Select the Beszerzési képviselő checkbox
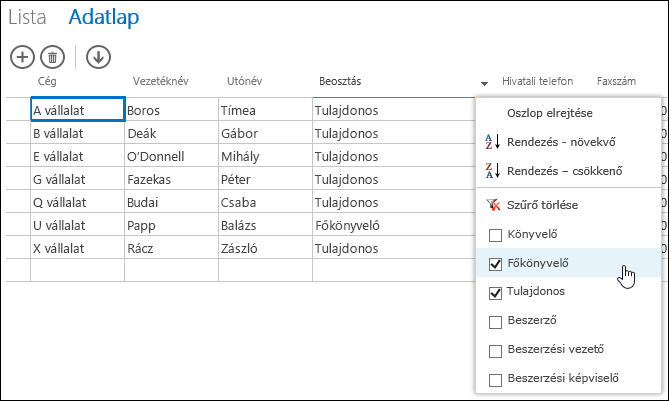The height and width of the screenshot is (401, 669). pos(495,380)
